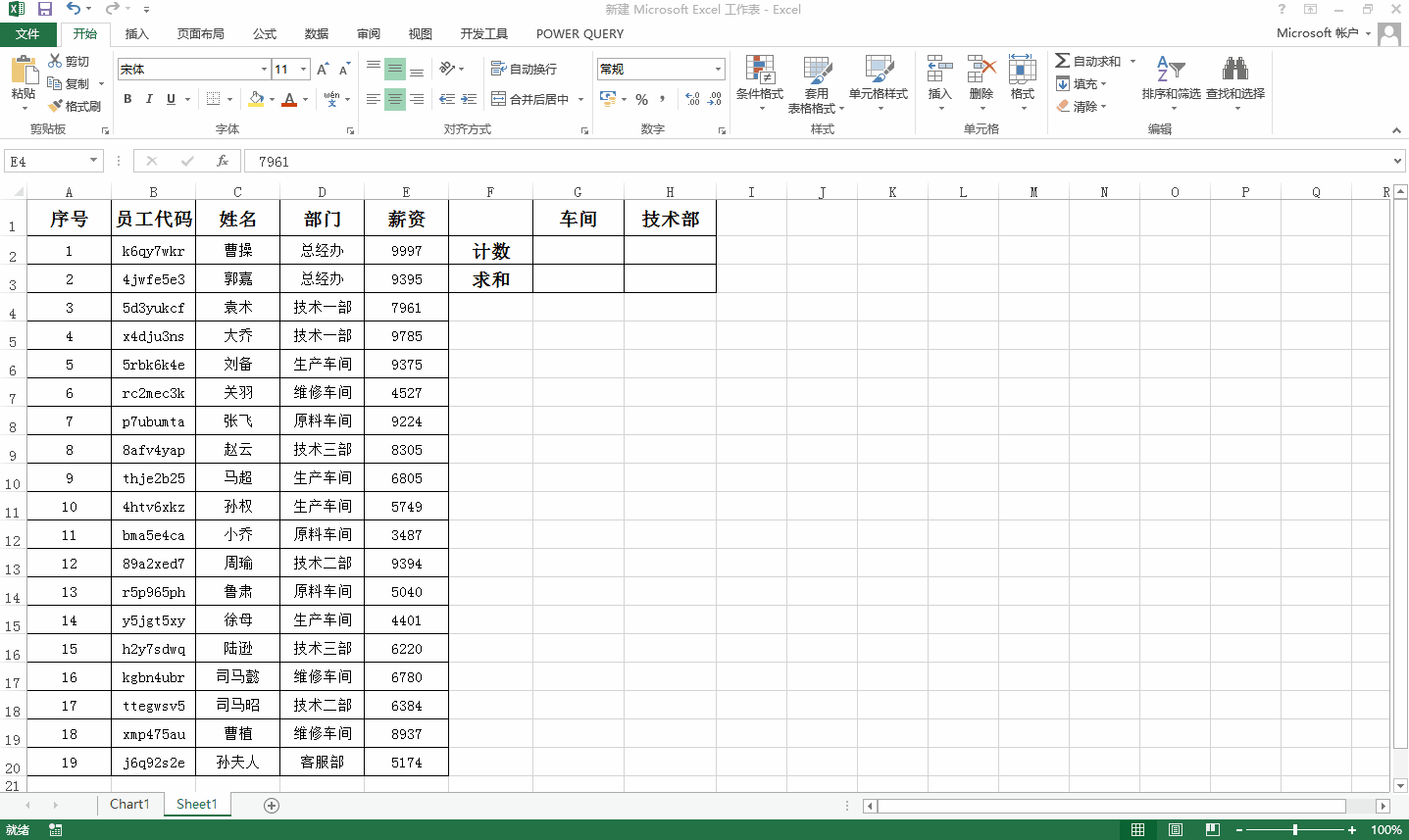Open the Conditional Formatting icon

[x=760, y=70]
